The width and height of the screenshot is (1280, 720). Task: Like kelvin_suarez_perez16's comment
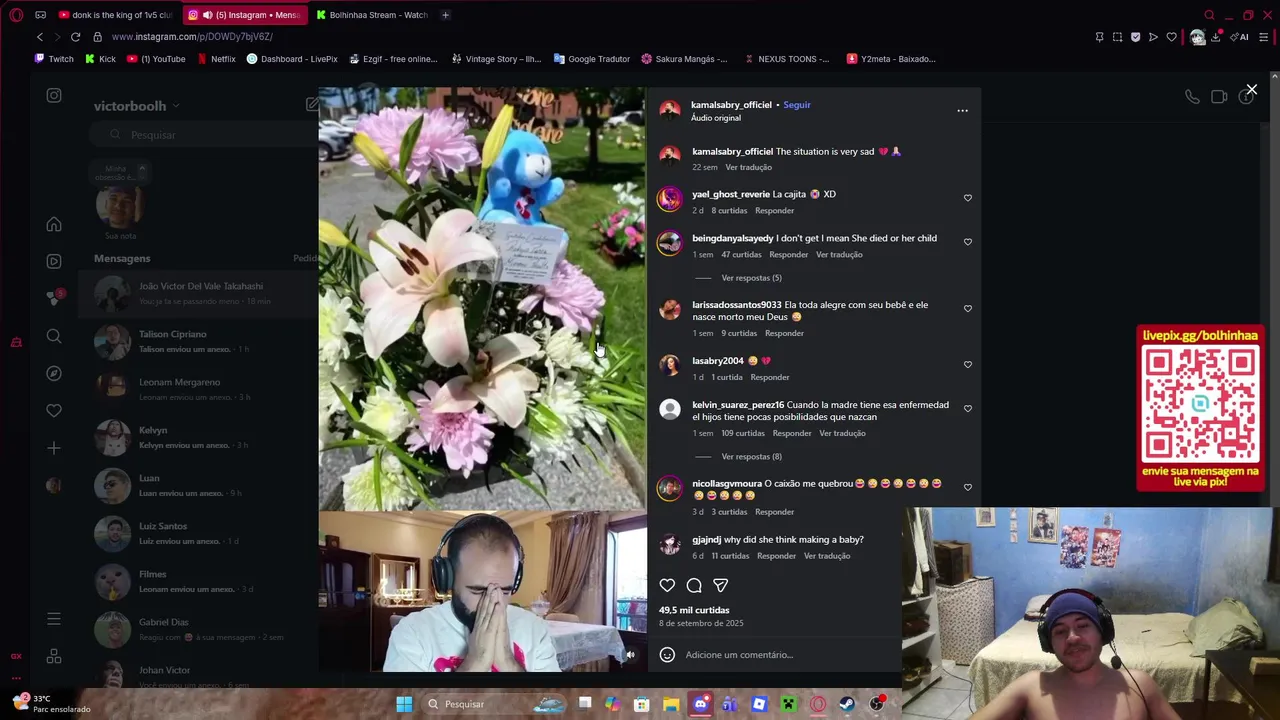click(967, 408)
